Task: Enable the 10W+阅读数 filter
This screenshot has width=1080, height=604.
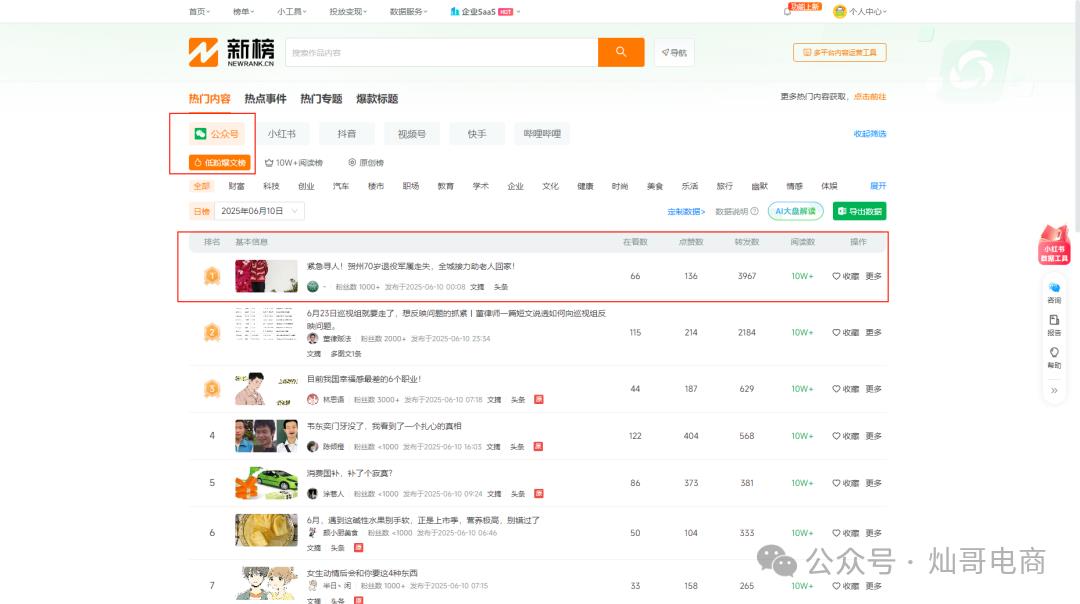Action: pyautogui.click(x=293, y=162)
